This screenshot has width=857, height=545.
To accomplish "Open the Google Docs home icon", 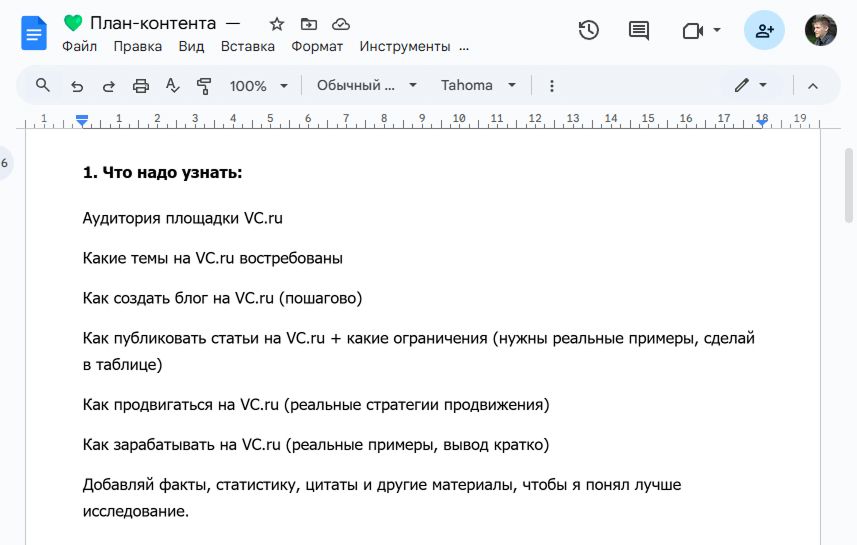I will (x=33, y=33).
